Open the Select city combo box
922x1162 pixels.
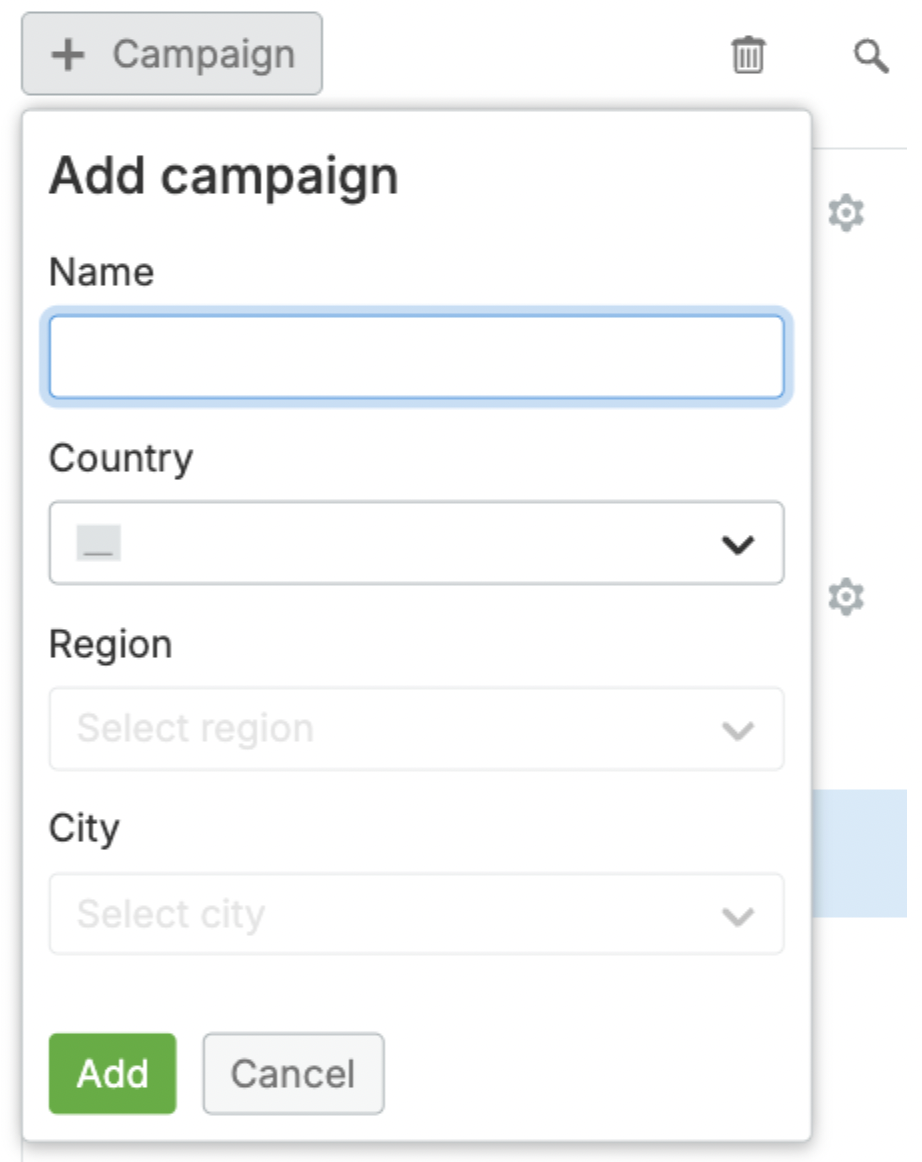coord(417,914)
